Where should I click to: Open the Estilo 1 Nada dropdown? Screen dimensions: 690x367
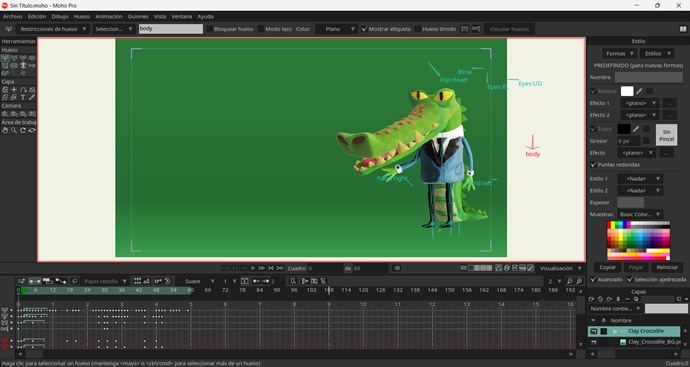coord(640,179)
